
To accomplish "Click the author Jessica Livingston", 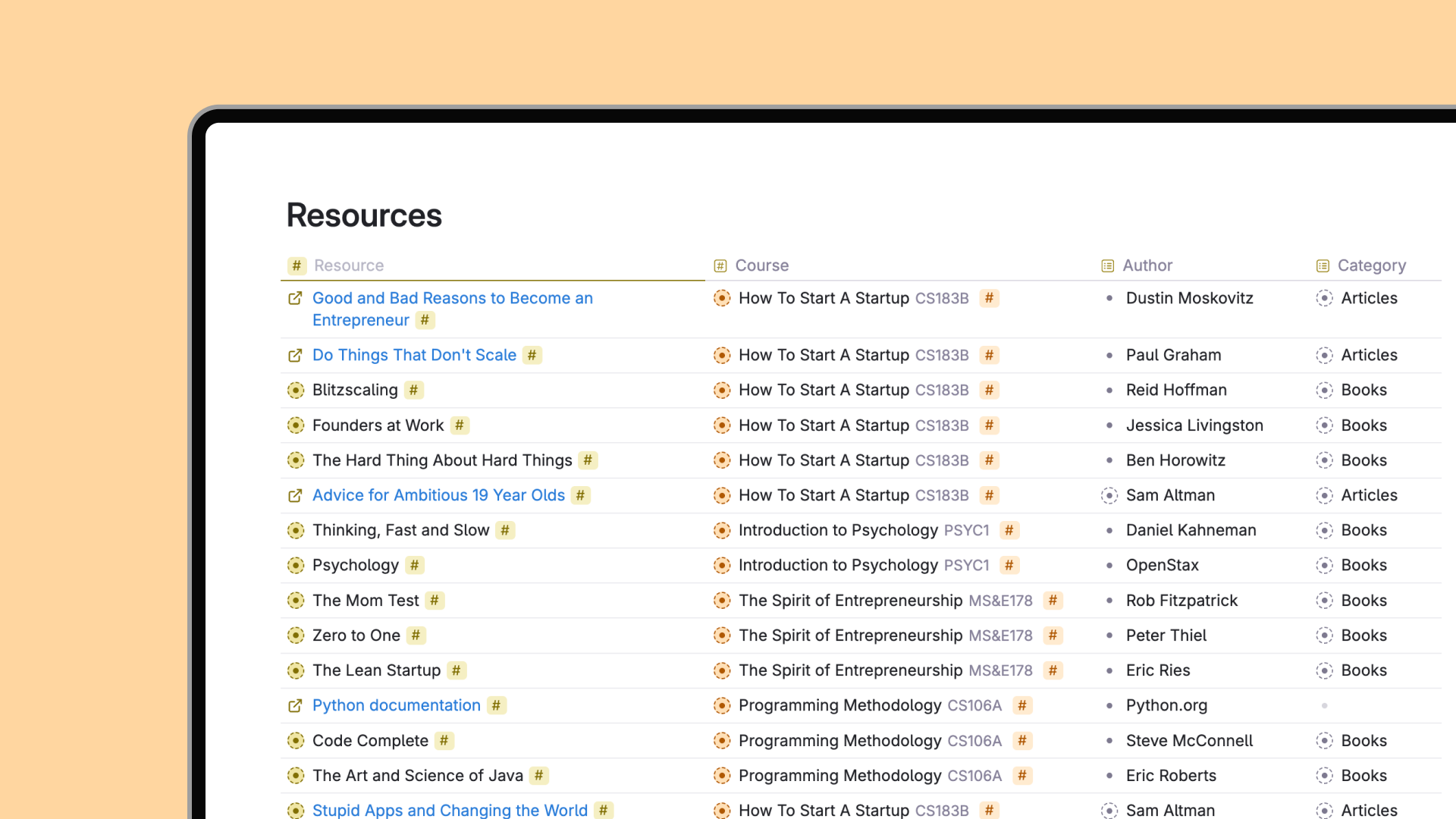I will (1194, 426).
